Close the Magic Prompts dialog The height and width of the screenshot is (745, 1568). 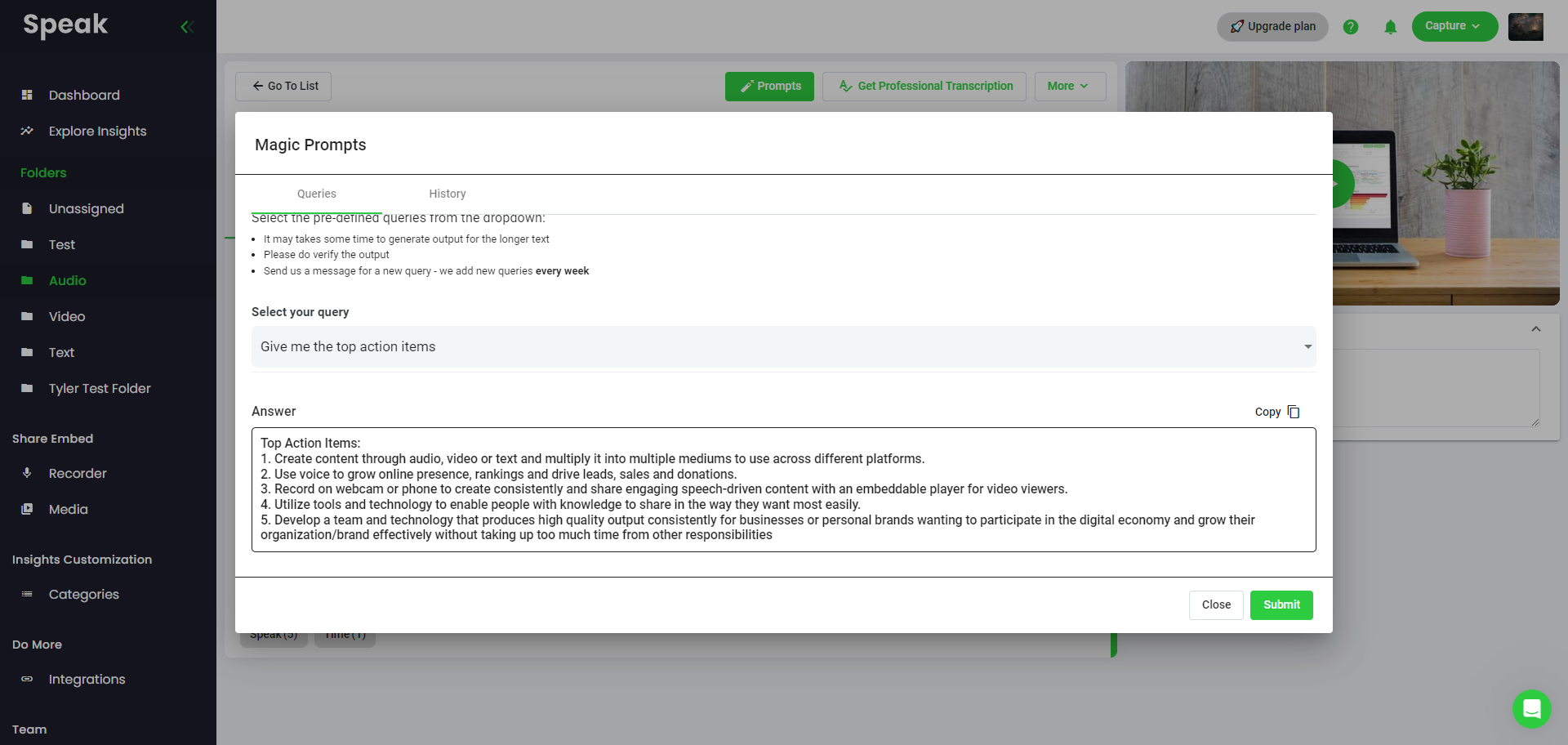(x=1215, y=605)
